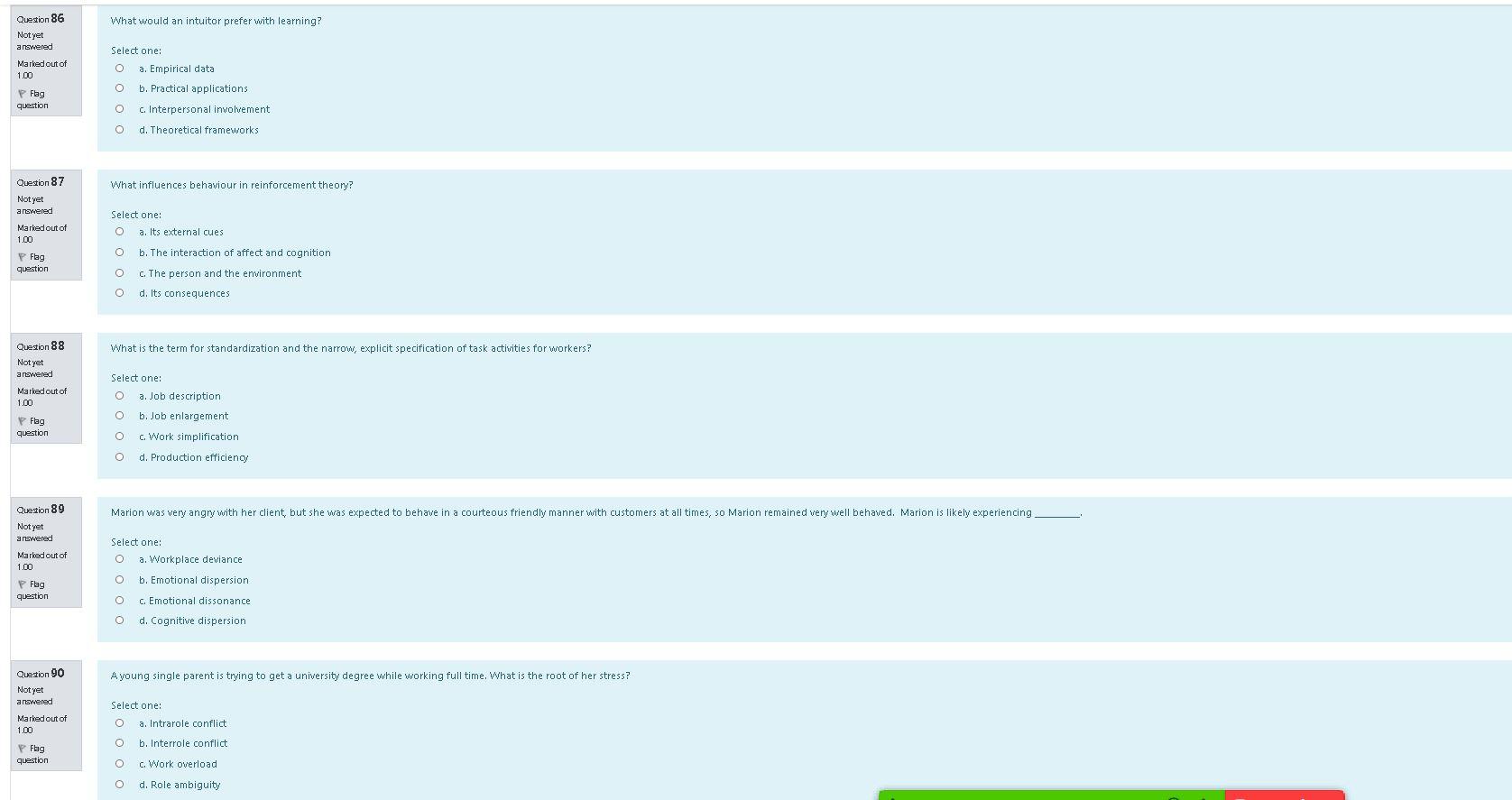Select option b. Practical applications
Screen dimensions: 1512x800
119,88
